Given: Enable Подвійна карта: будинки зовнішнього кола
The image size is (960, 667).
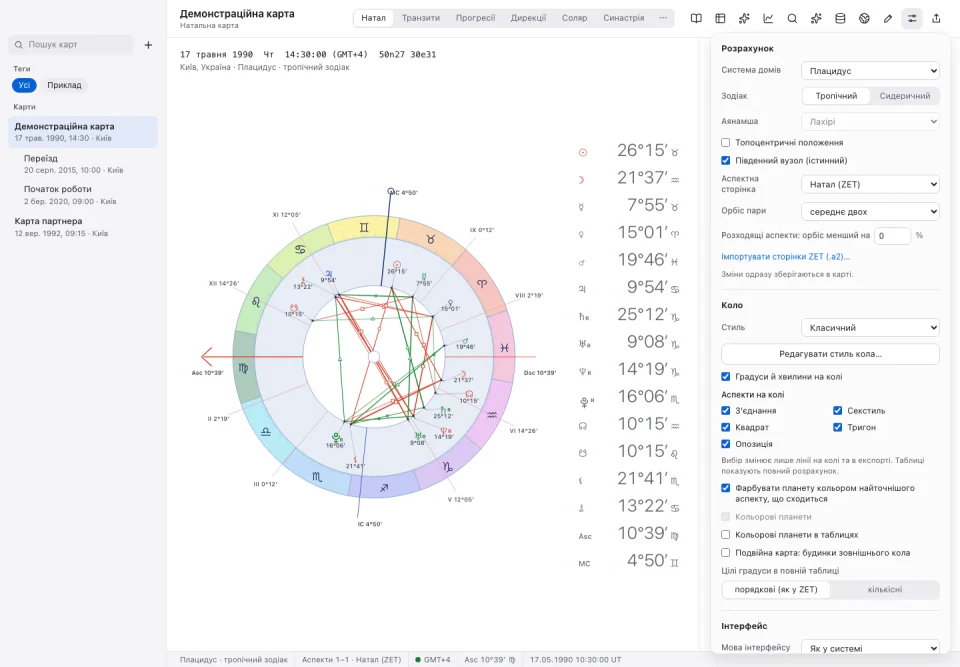Looking at the screenshot, I should click(726, 552).
